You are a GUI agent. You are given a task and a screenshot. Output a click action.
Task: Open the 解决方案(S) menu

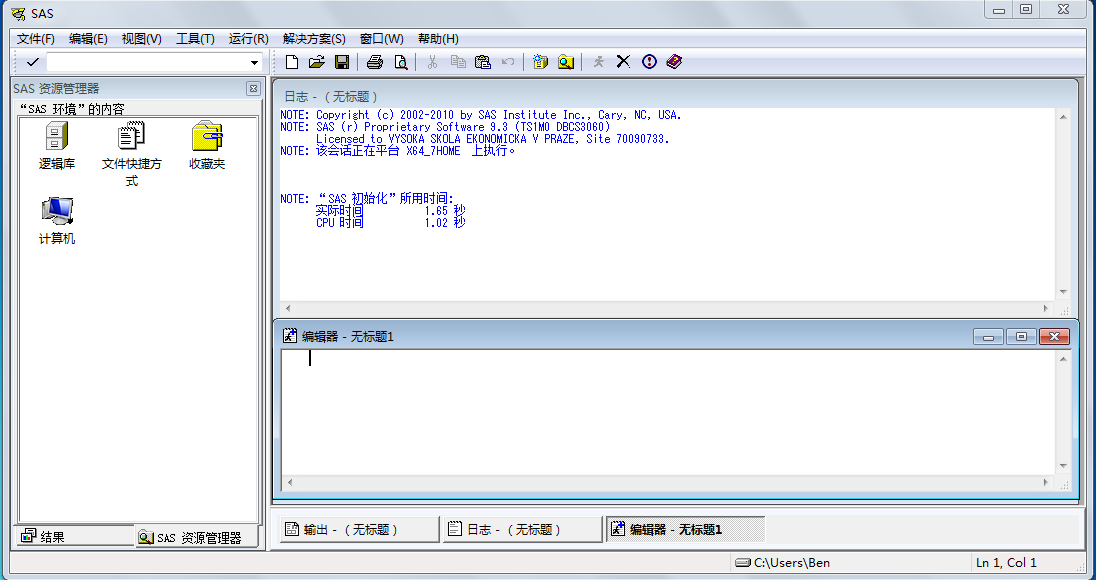[314, 39]
